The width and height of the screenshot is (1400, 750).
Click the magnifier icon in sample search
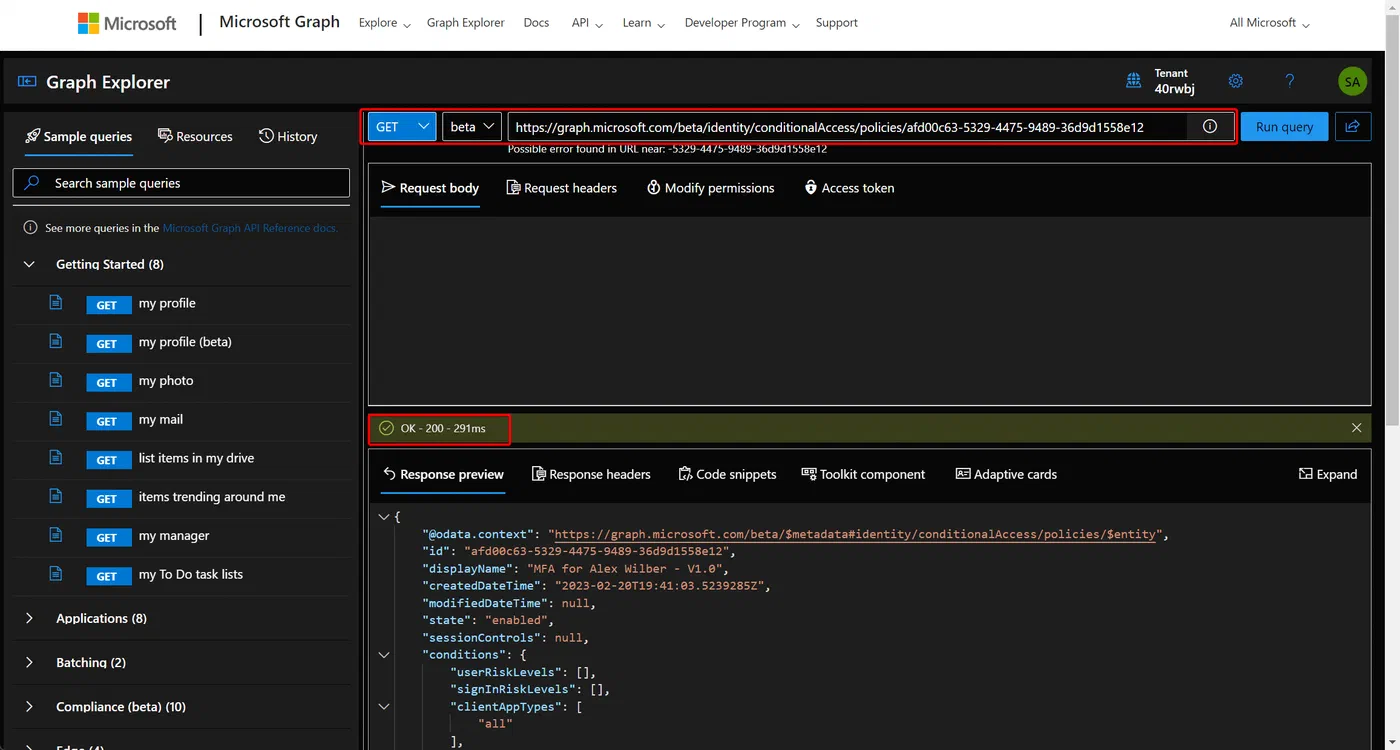[x=32, y=183]
